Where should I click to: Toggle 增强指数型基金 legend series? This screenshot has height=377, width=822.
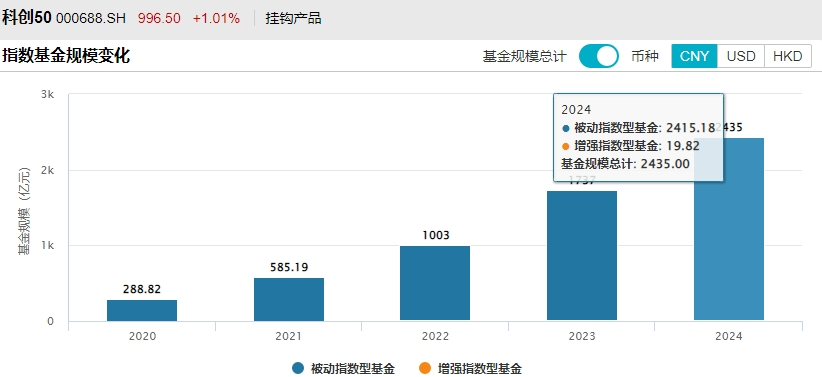[470, 369]
